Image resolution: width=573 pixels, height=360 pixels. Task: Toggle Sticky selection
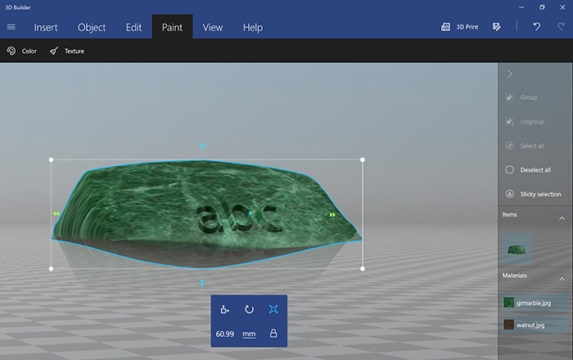point(534,194)
